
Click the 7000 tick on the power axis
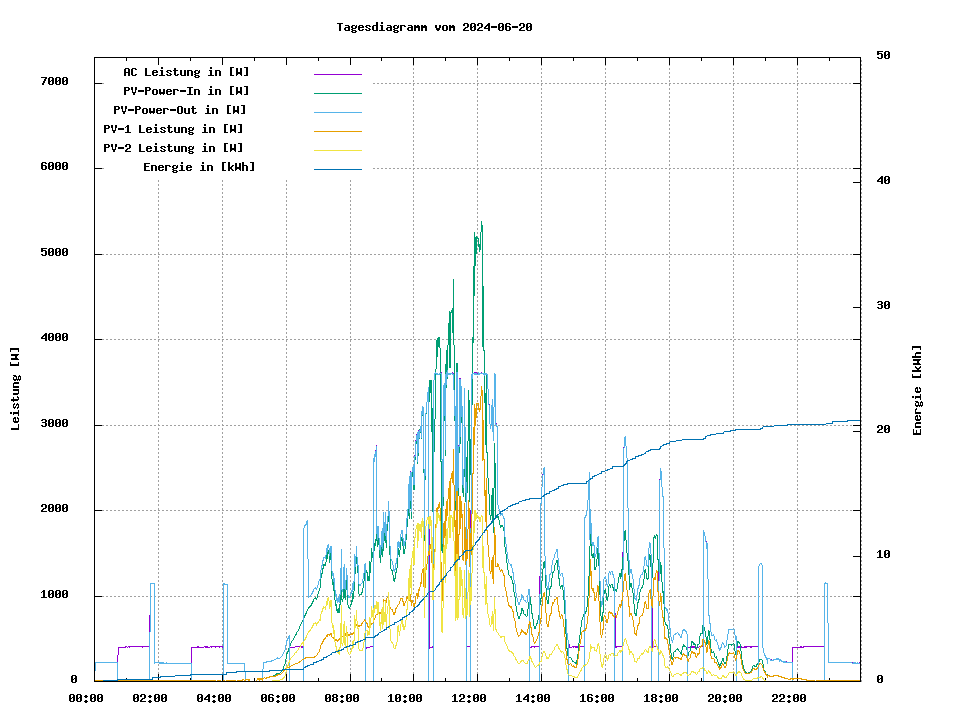54,82
